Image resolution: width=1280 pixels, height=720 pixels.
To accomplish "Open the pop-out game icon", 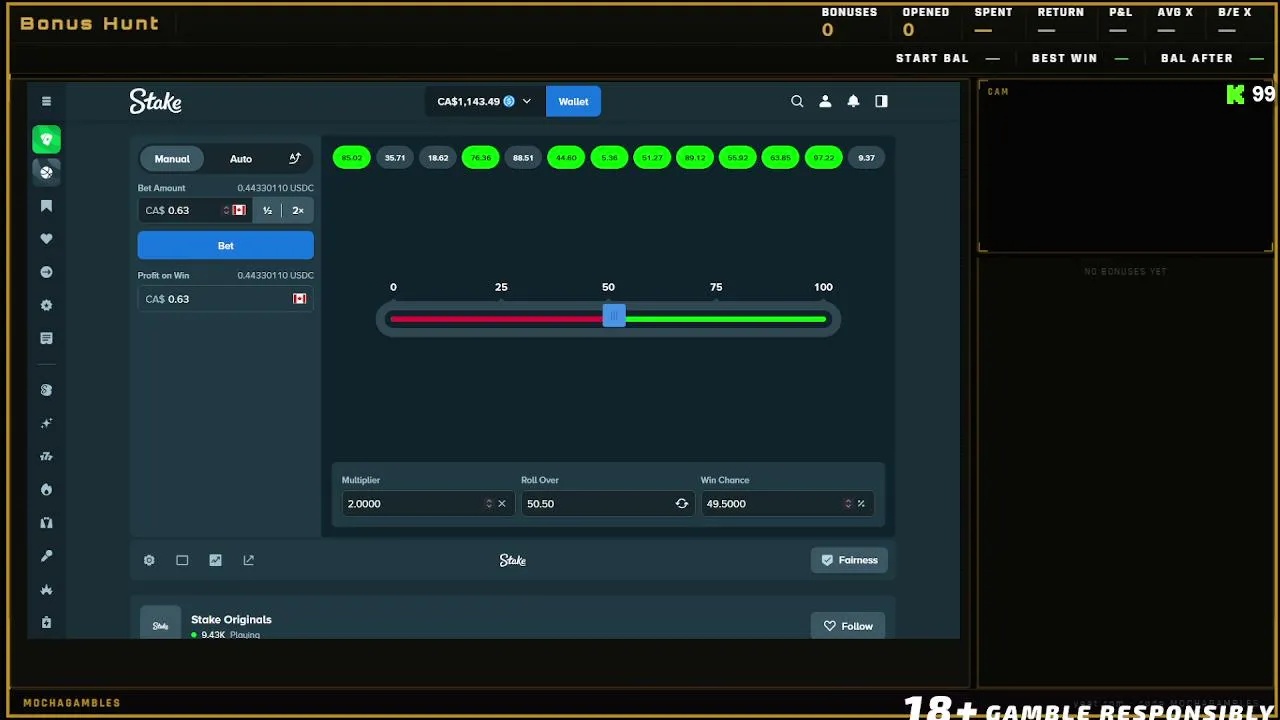I will tap(248, 560).
